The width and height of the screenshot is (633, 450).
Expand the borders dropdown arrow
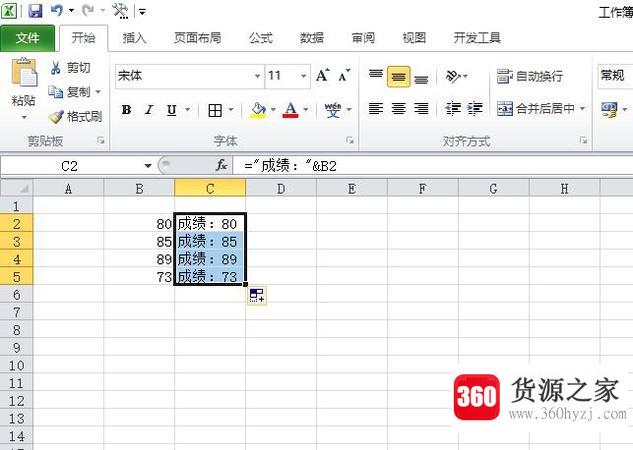click(231, 110)
